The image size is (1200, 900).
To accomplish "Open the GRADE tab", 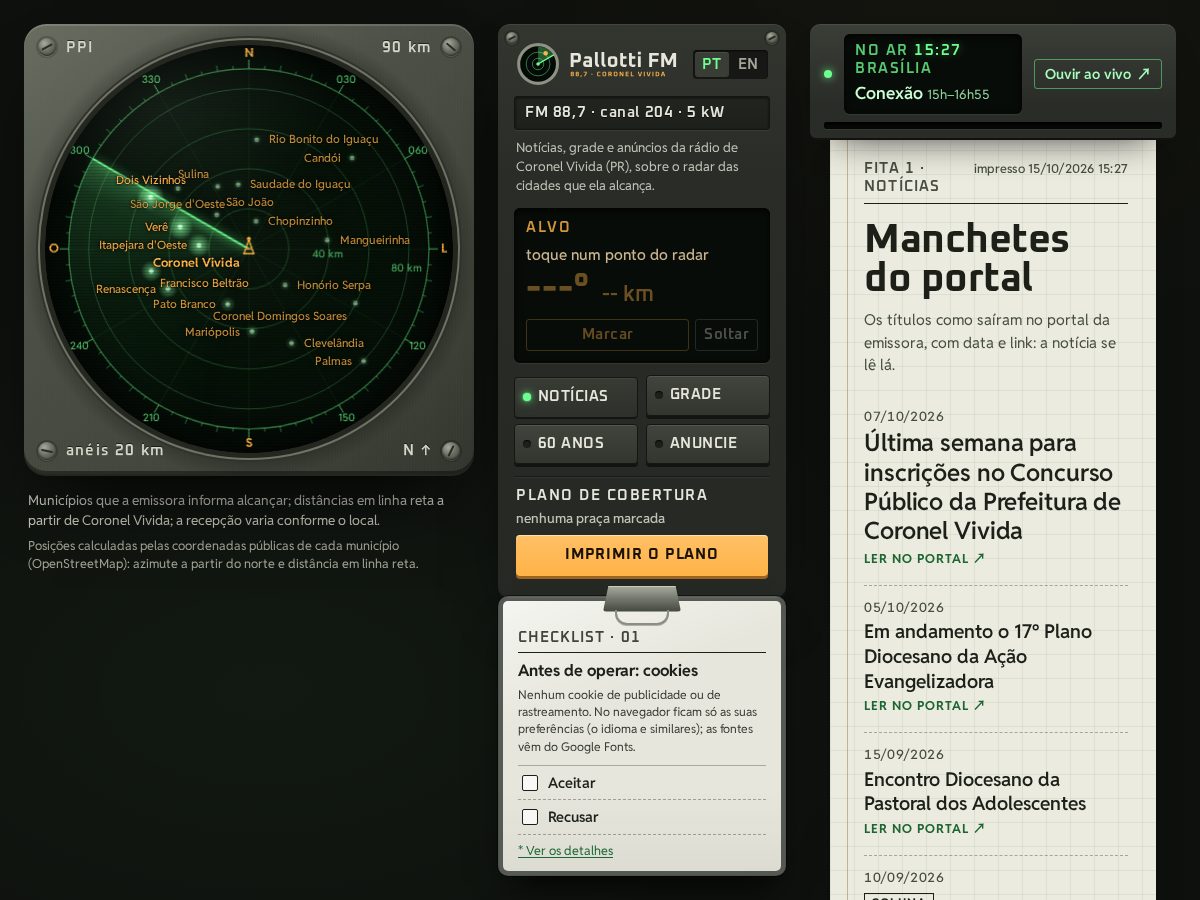I will 708,394.
